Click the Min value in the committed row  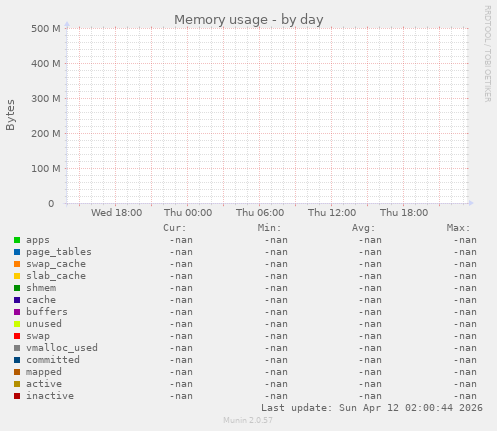tap(276, 360)
